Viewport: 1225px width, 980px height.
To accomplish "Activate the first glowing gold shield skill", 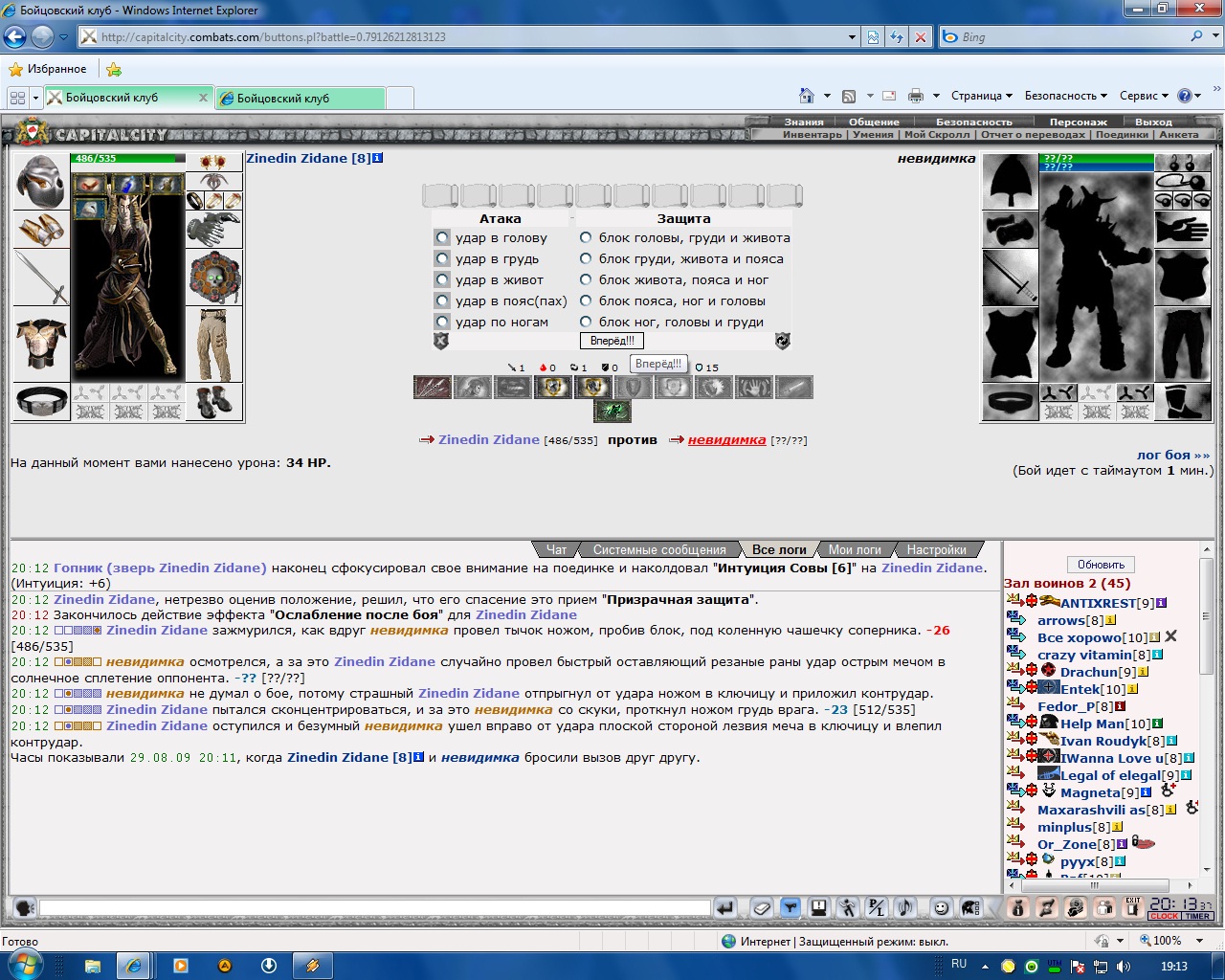I will pyautogui.click(x=552, y=387).
